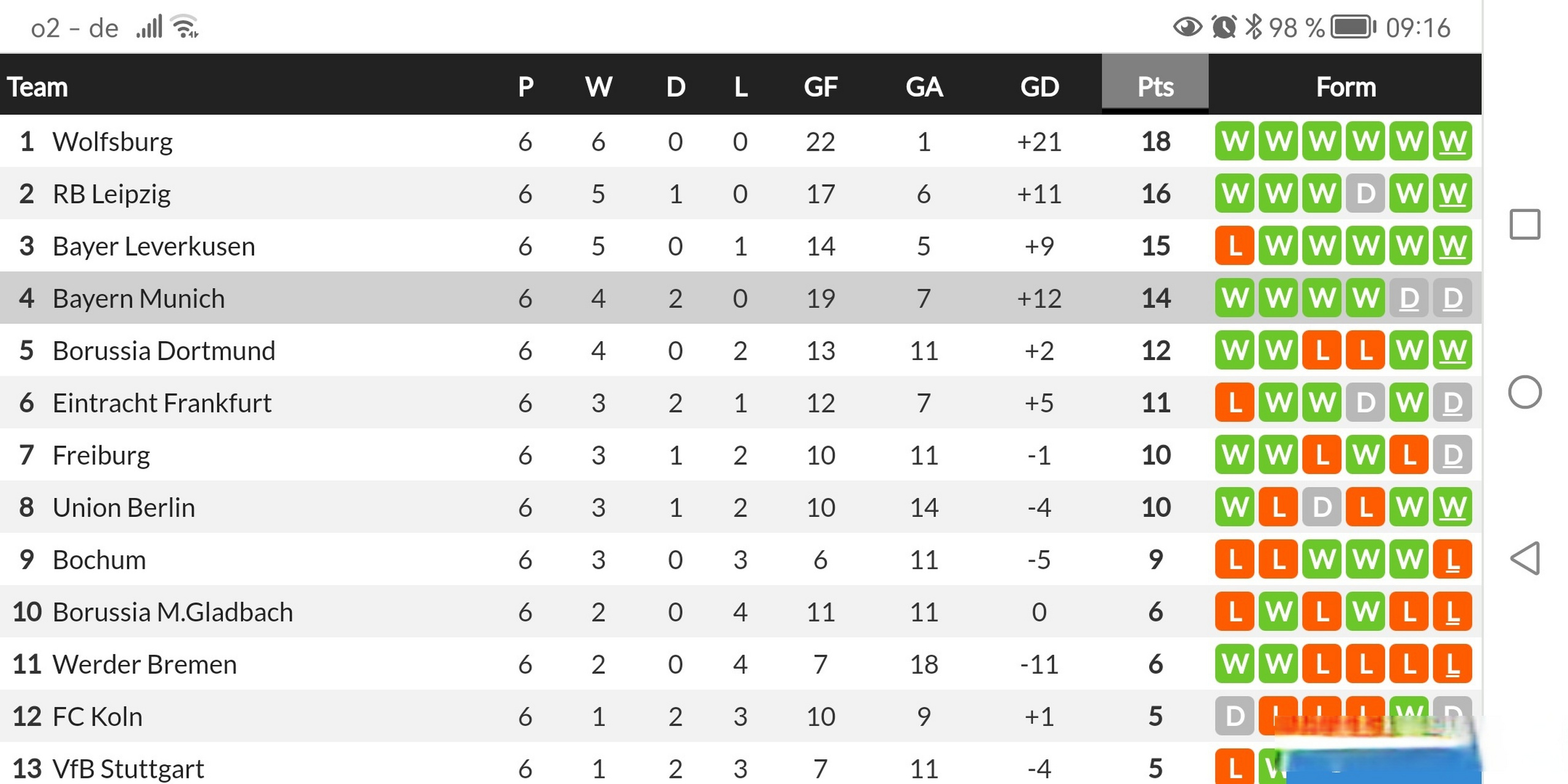Tap the Android home circle button
This screenshot has width=1568, height=784.
tap(1525, 392)
